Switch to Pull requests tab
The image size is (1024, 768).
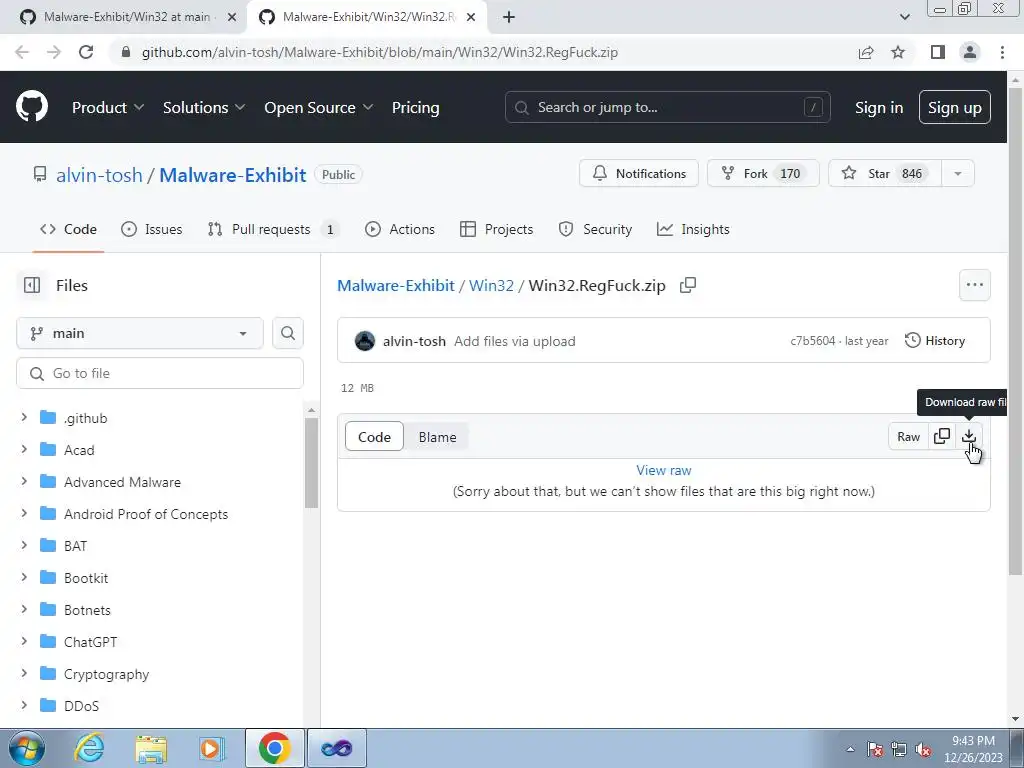tap(273, 229)
